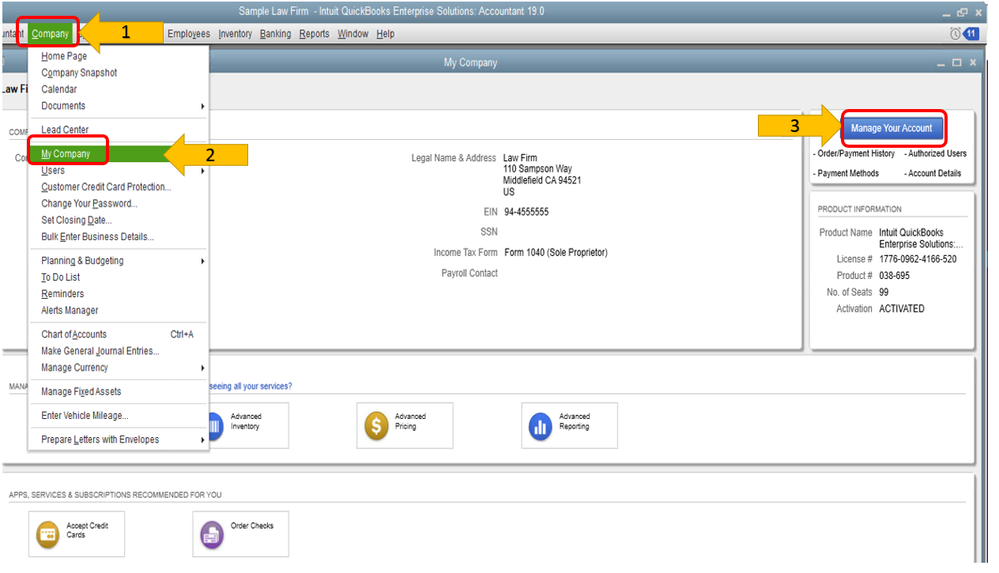Open the Window menu
This screenshot has height=573, width=999.
click(353, 34)
